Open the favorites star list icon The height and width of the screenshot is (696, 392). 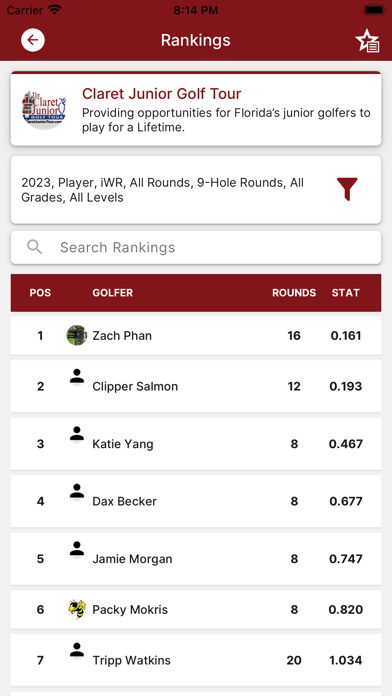pyautogui.click(x=367, y=41)
